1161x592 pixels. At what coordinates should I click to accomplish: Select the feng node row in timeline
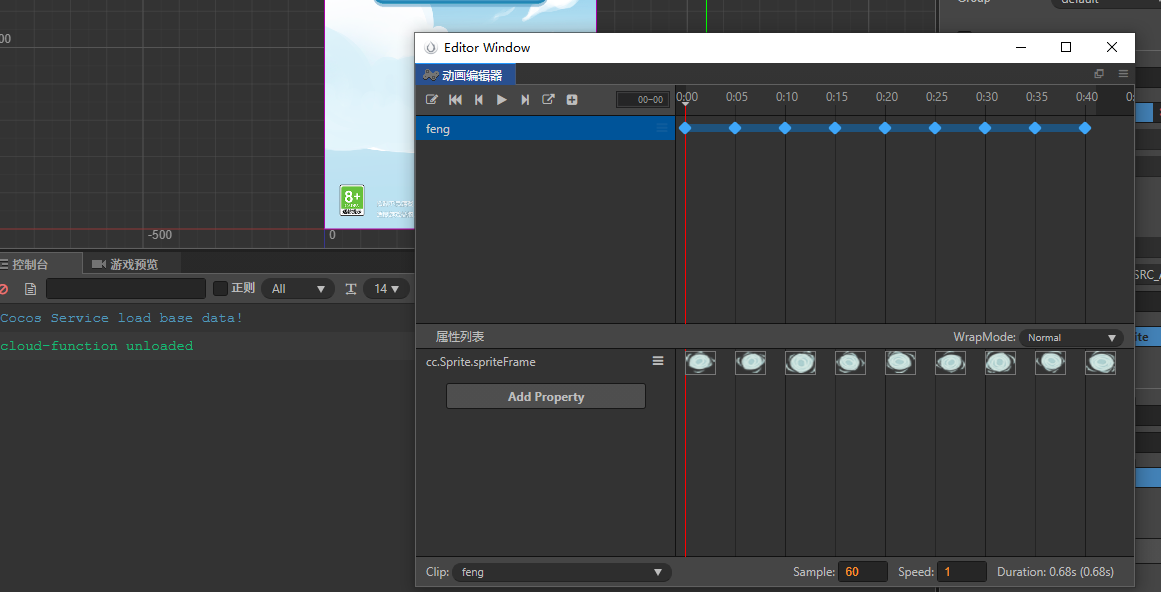[x=545, y=128]
